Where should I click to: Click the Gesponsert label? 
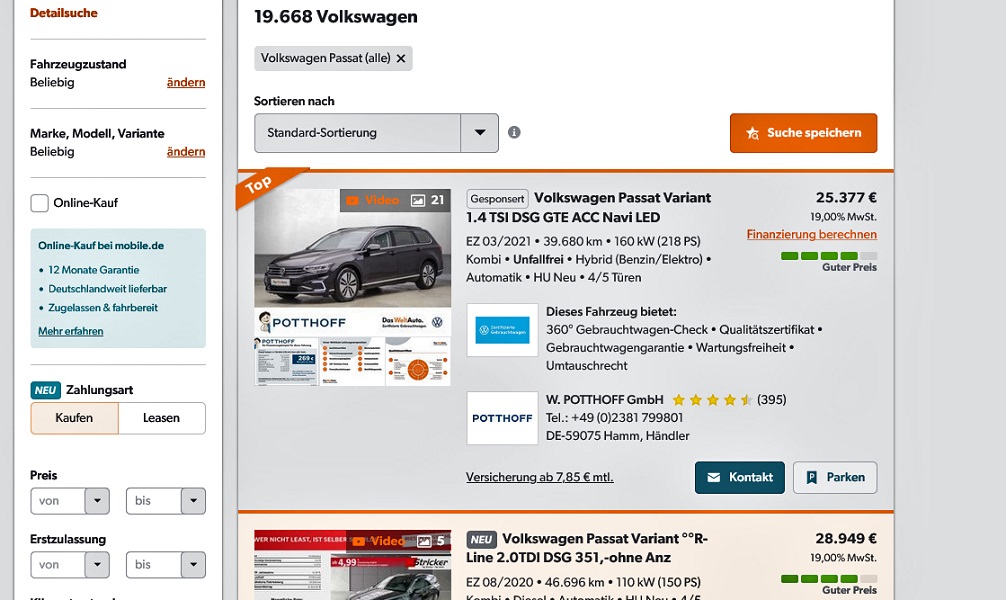click(x=497, y=199)
